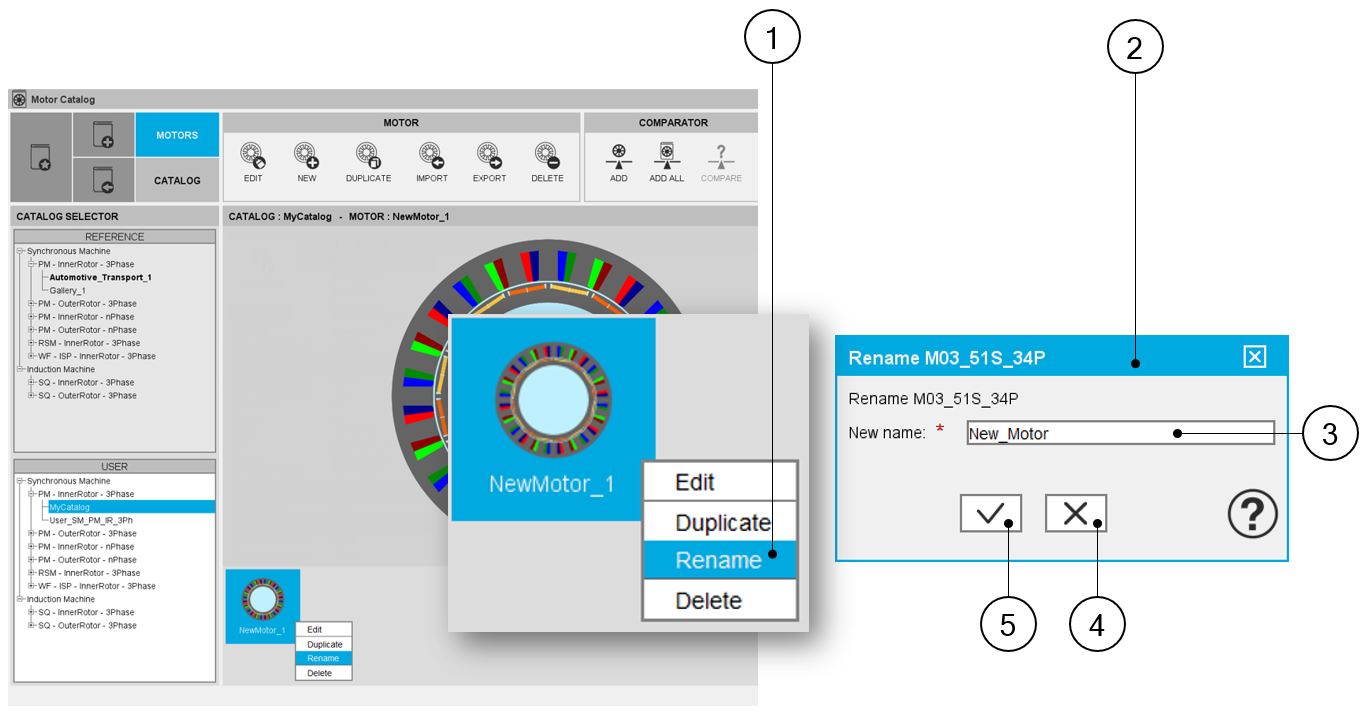Screen dimensions: 1367x723
Task: Close the Rename M03_51S_34P dialog
Action: (1254, 357)
